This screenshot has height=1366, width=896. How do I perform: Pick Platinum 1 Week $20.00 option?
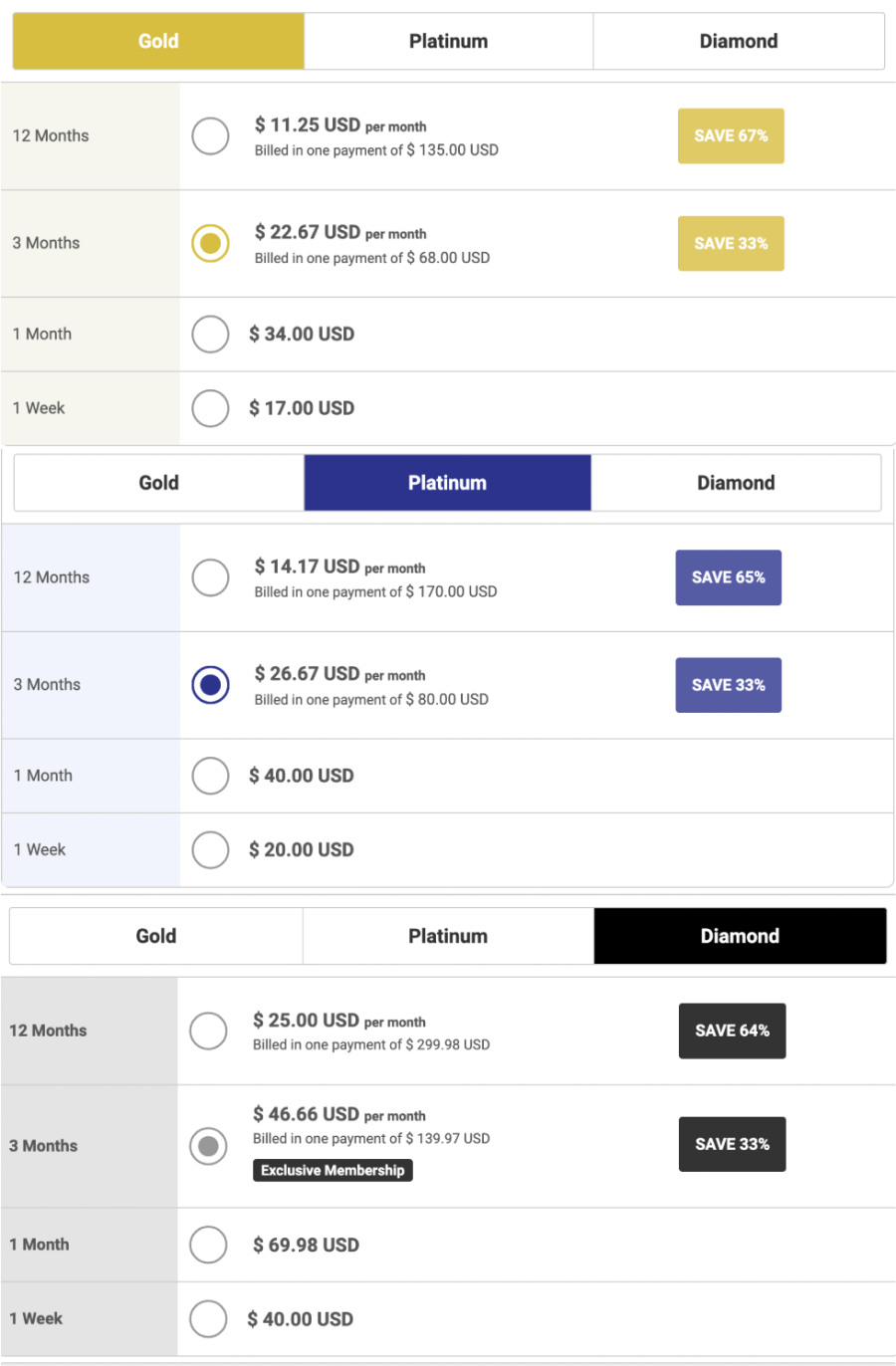pyautogui.click(x=210, y=850)
